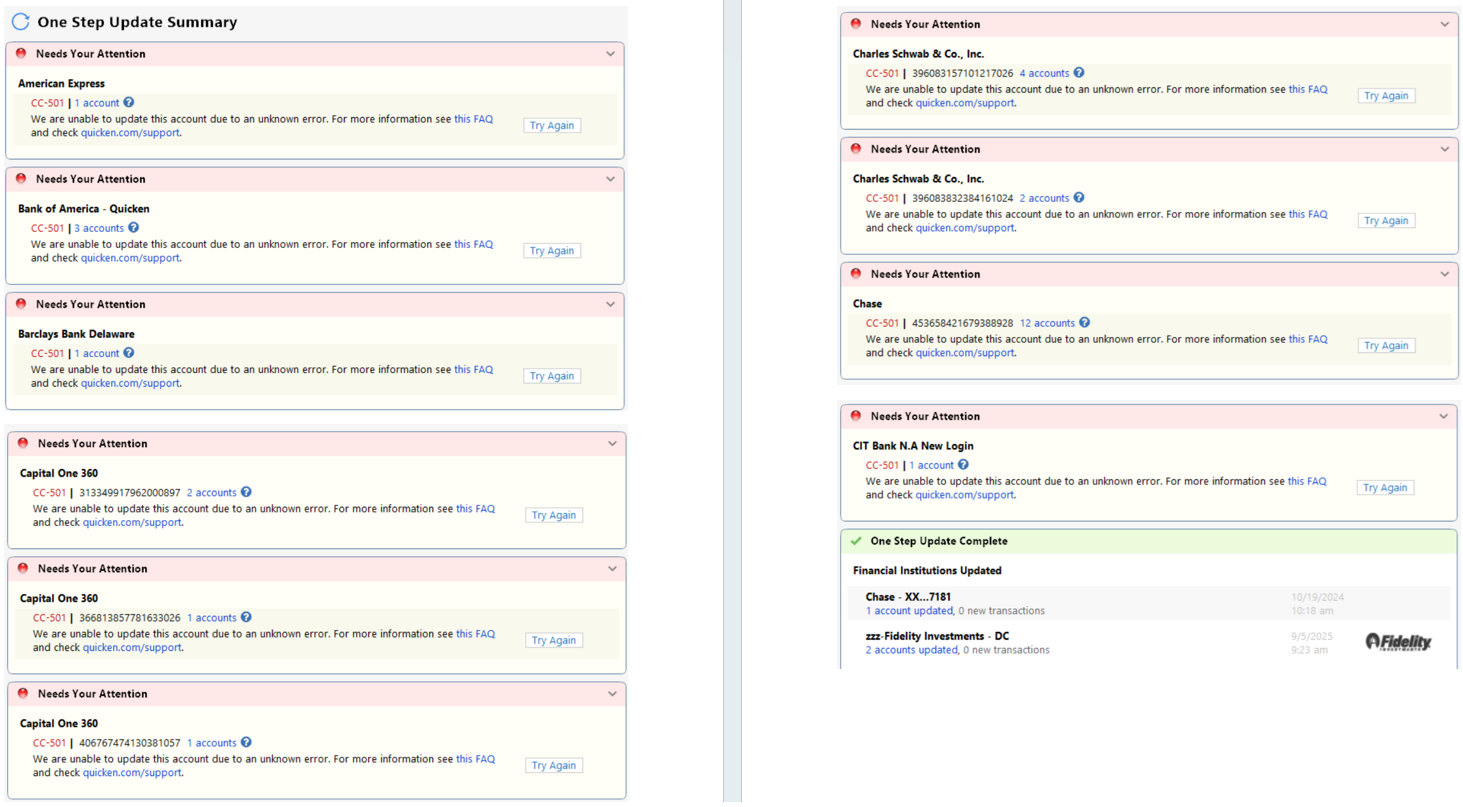Open Chase '12 accounts' link
Image resolution: width=1463 pixels, height=807 pixels.
tap(1047, 323)
